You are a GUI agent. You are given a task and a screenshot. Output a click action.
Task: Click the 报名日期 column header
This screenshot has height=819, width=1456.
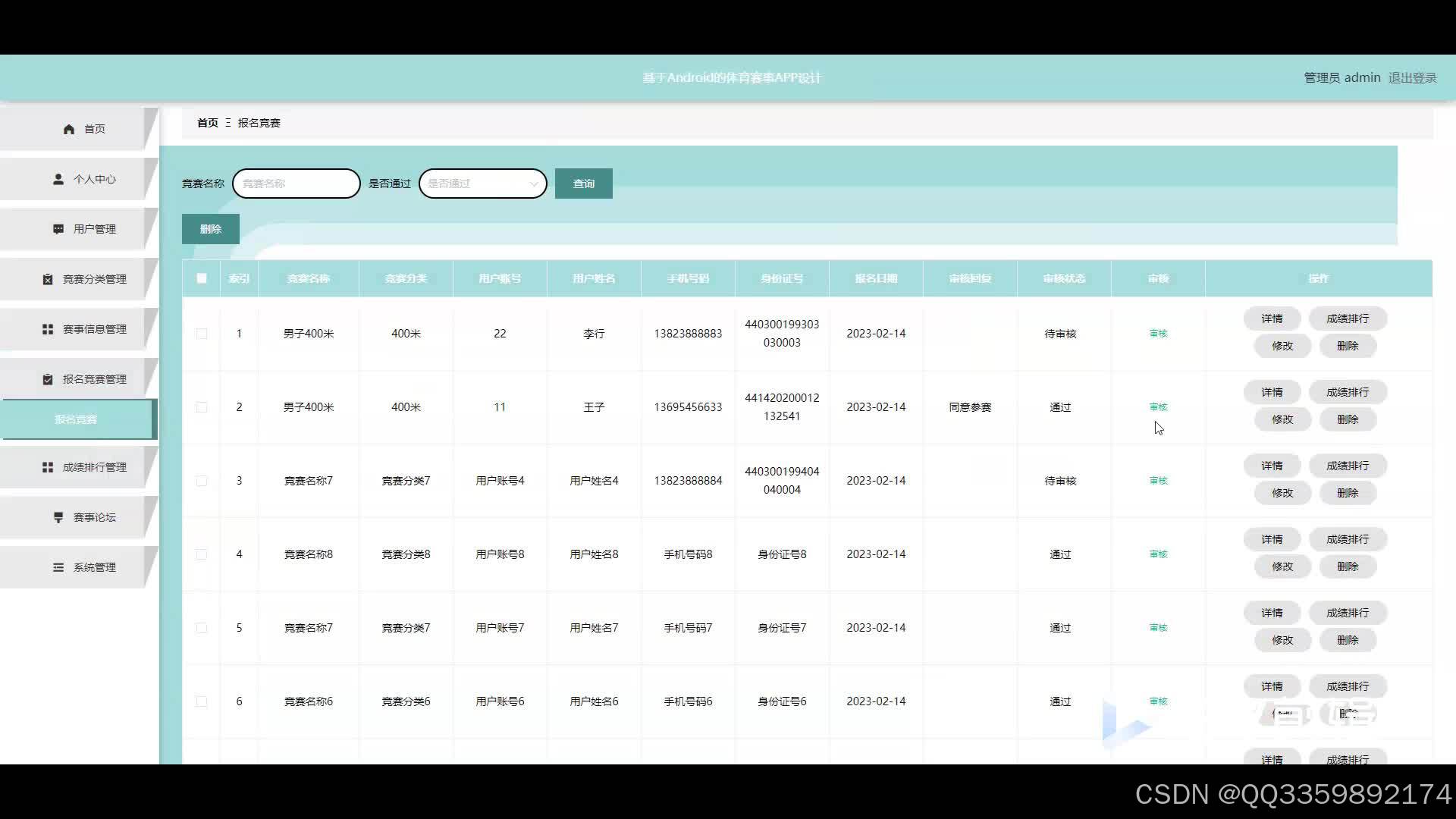[x=876, y=278]
